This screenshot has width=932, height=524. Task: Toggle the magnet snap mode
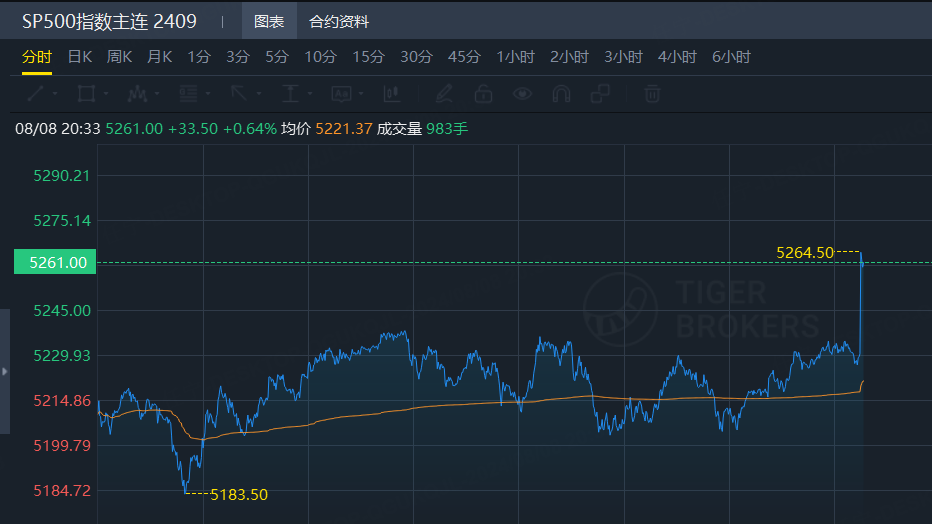coord(561,94)
